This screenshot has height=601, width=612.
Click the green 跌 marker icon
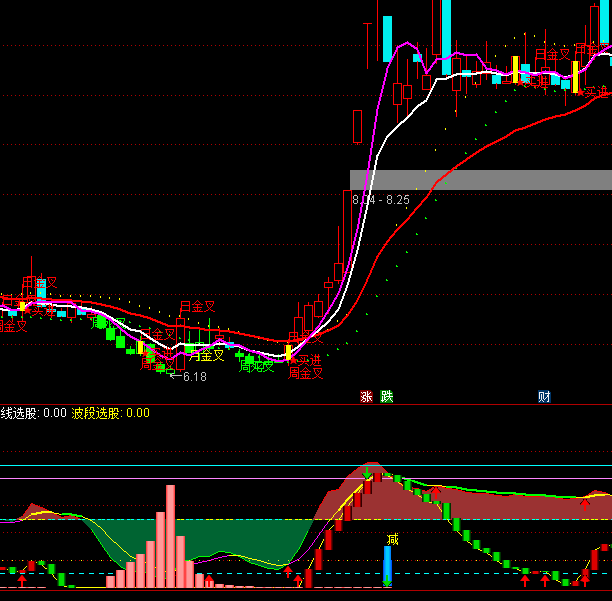tap(387, 396)
